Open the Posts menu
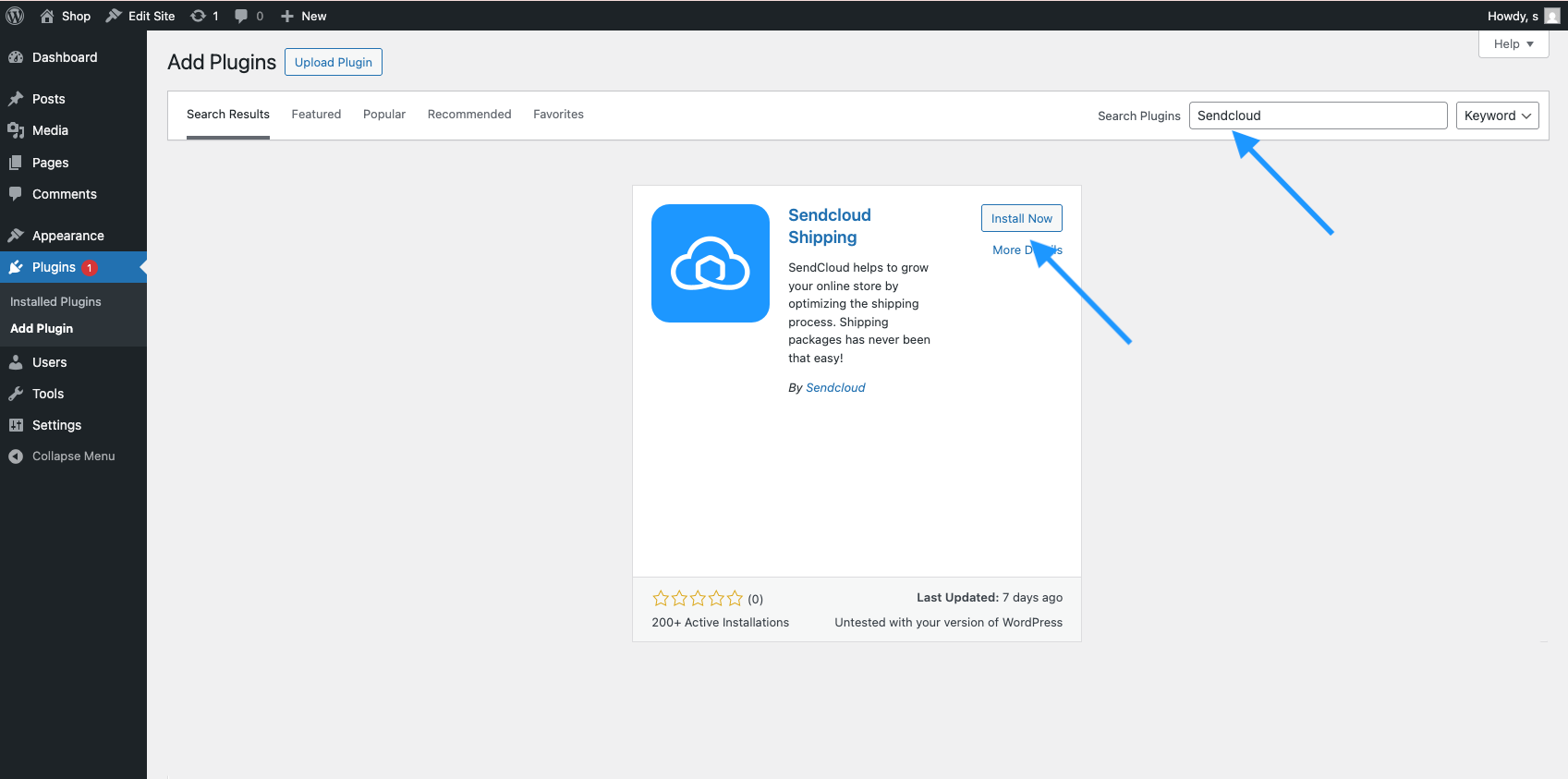Viewport: 1568px width, 779px height. (x=49, y=99)
